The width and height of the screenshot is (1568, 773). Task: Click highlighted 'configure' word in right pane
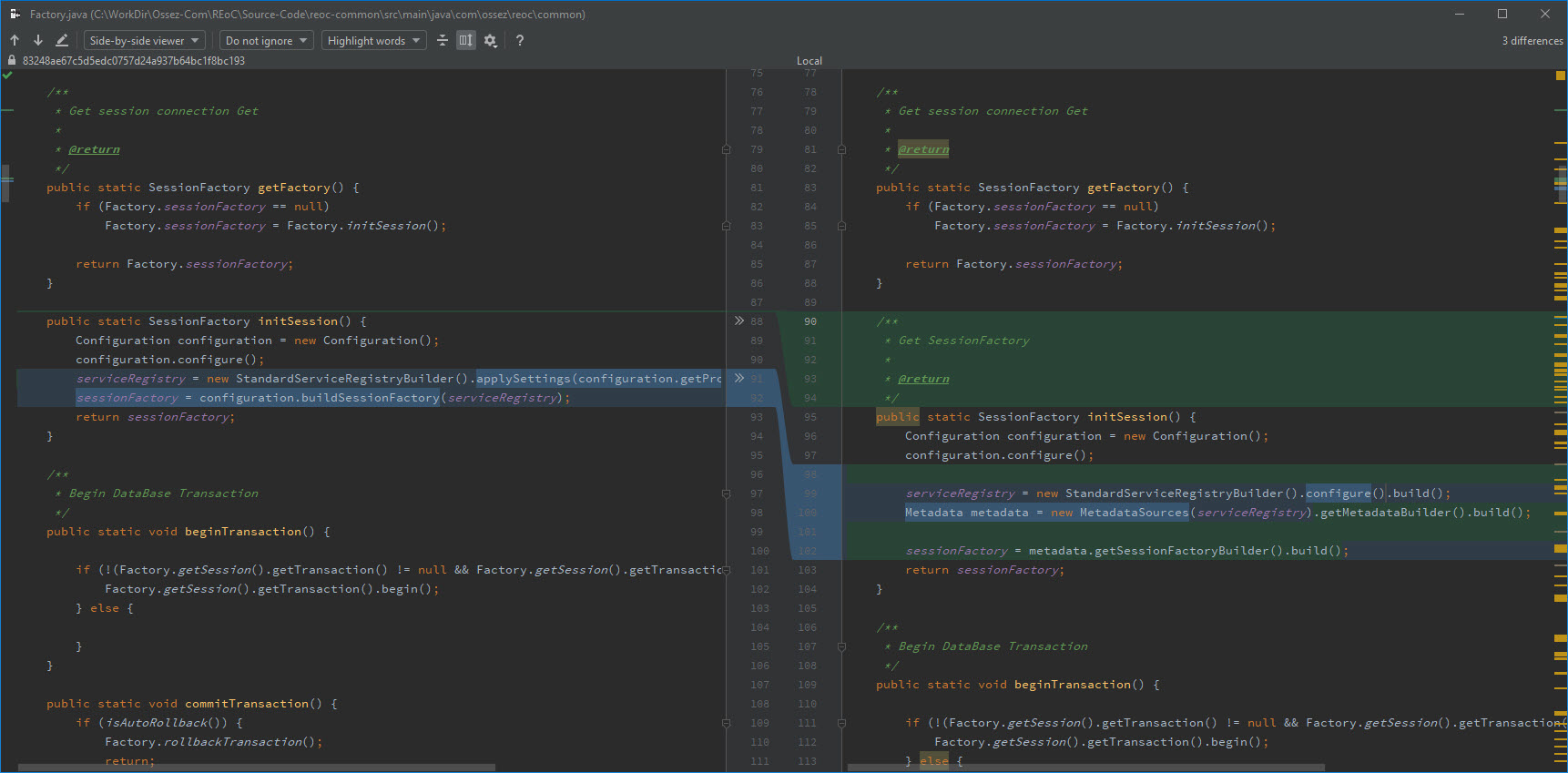pos(1339,493)
